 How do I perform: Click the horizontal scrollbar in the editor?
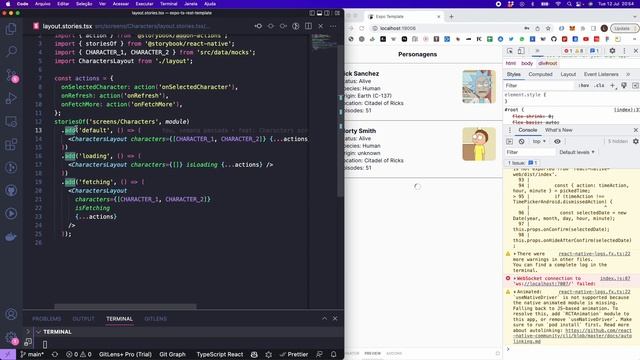point(125,306)
